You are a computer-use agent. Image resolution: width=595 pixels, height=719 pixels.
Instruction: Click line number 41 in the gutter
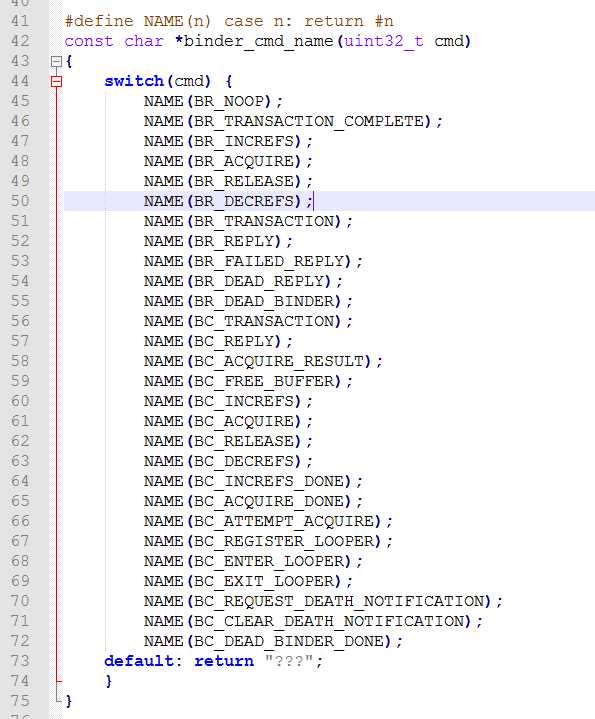pyautogui.click(x=20, y=21)
